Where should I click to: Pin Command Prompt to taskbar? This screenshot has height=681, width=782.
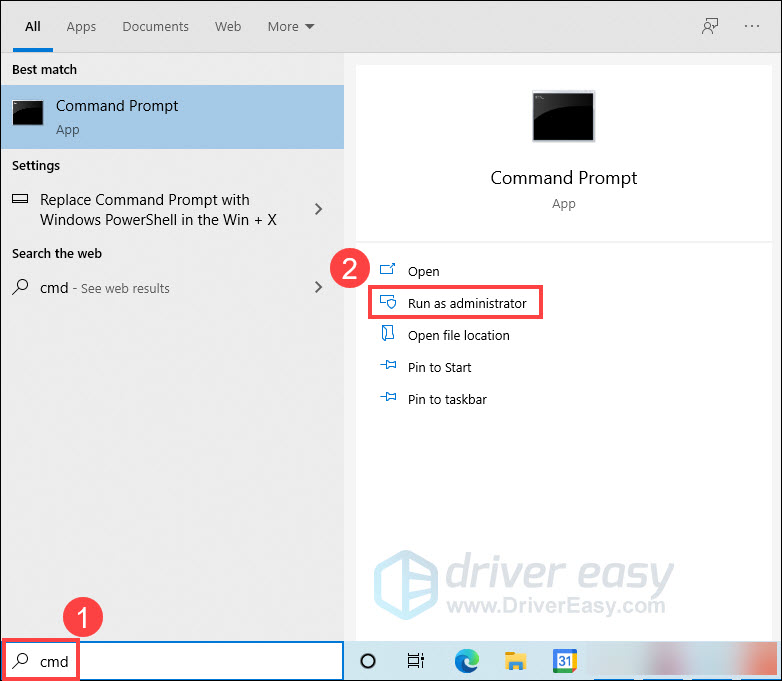click(x=447, y=399)
